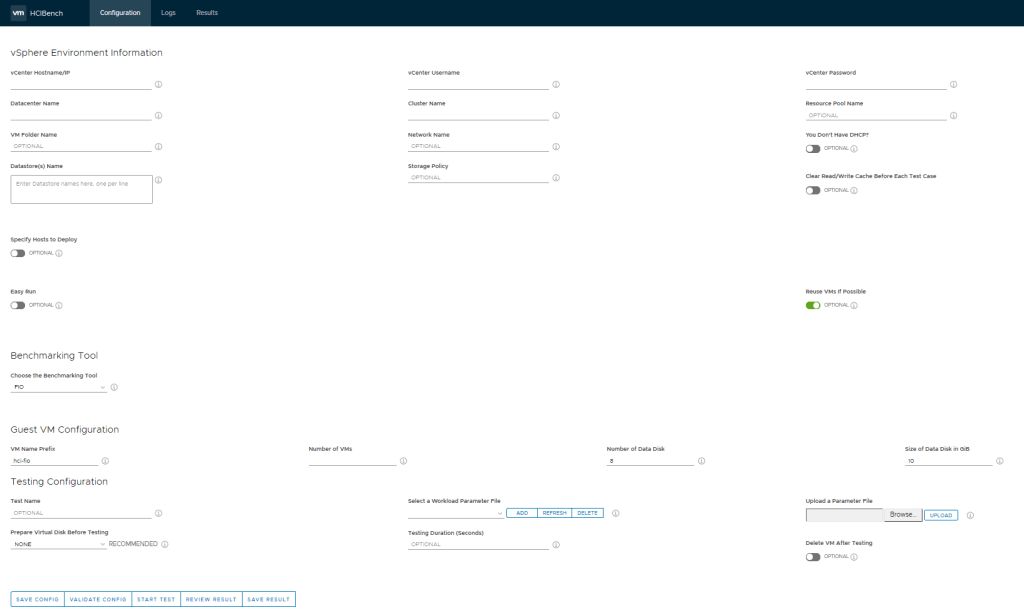
Task: Click the VALIDATE CONFIG button
Action: pyautogui.click(x=98, y=598)
